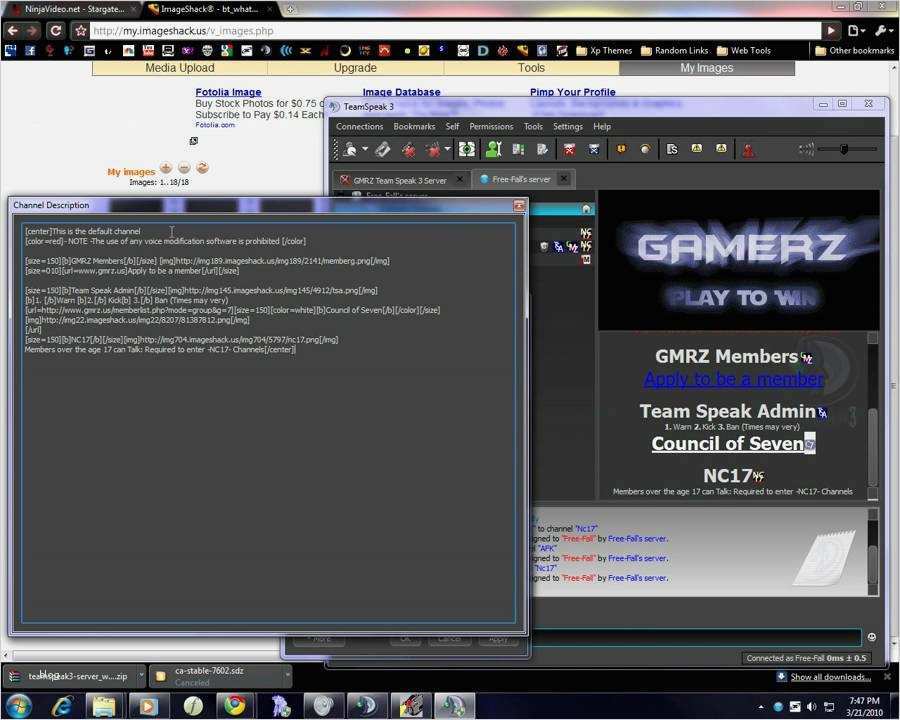Screen dimensions: 900x720
Task: Open Internet Explorer from taskbar
Action: pos(61,706)
